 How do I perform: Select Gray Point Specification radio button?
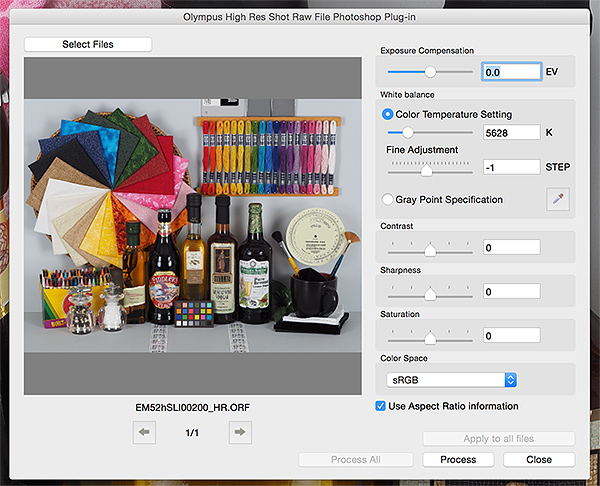[388, 199]
